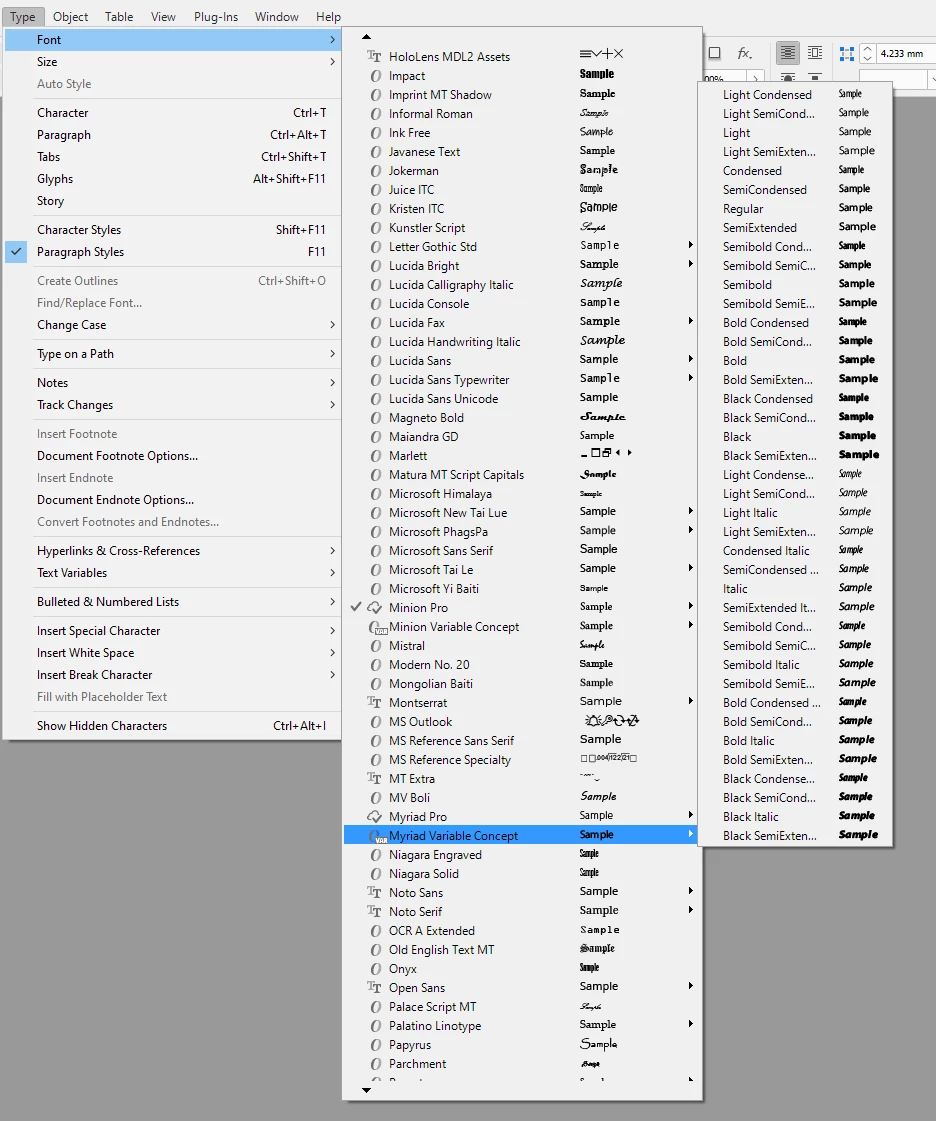Select the SemiExtended font style
Viewport: 936px width, 1121px height.
[x=795, y=228]
